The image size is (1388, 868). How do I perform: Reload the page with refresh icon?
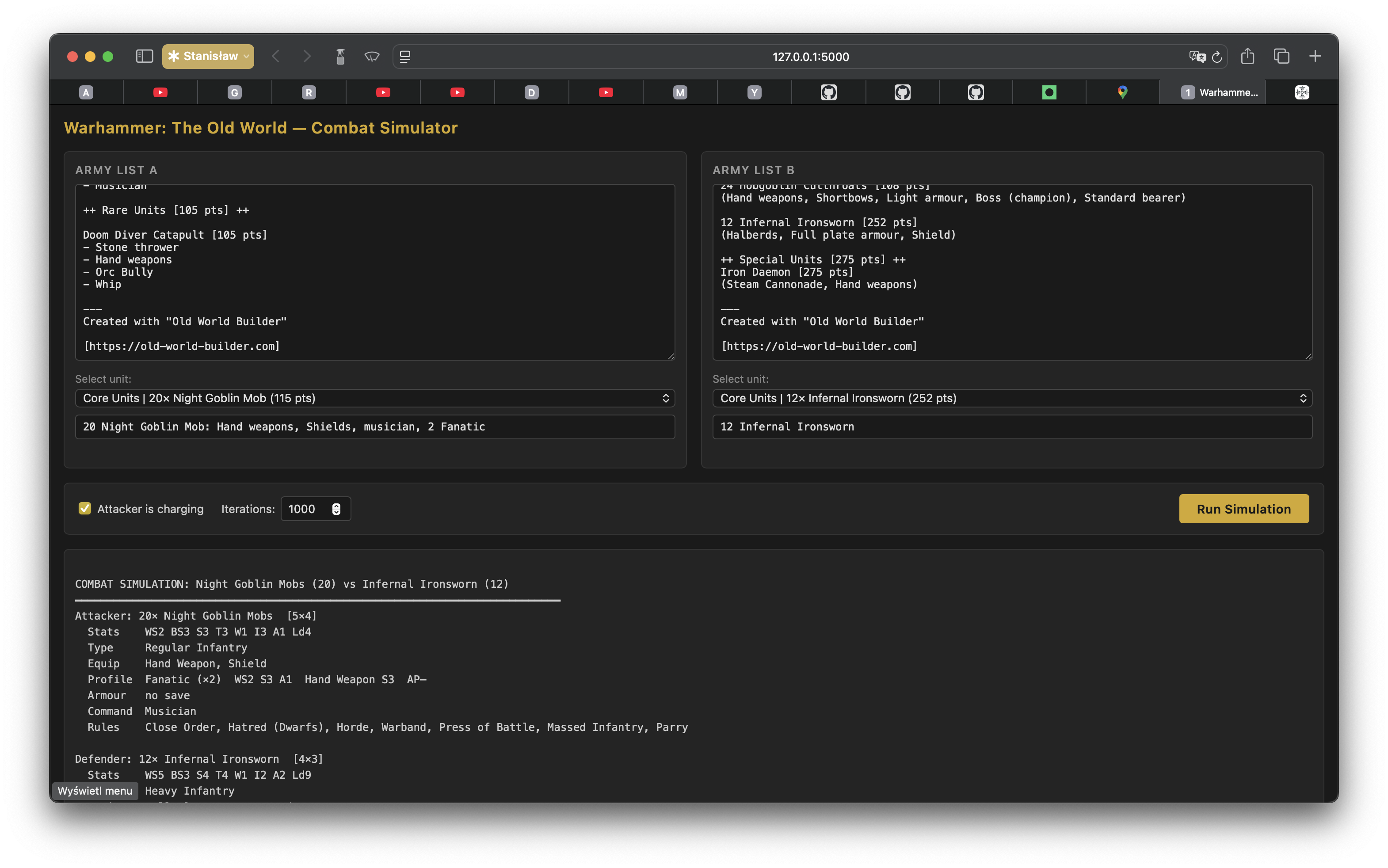click(x=1217, y=57)
